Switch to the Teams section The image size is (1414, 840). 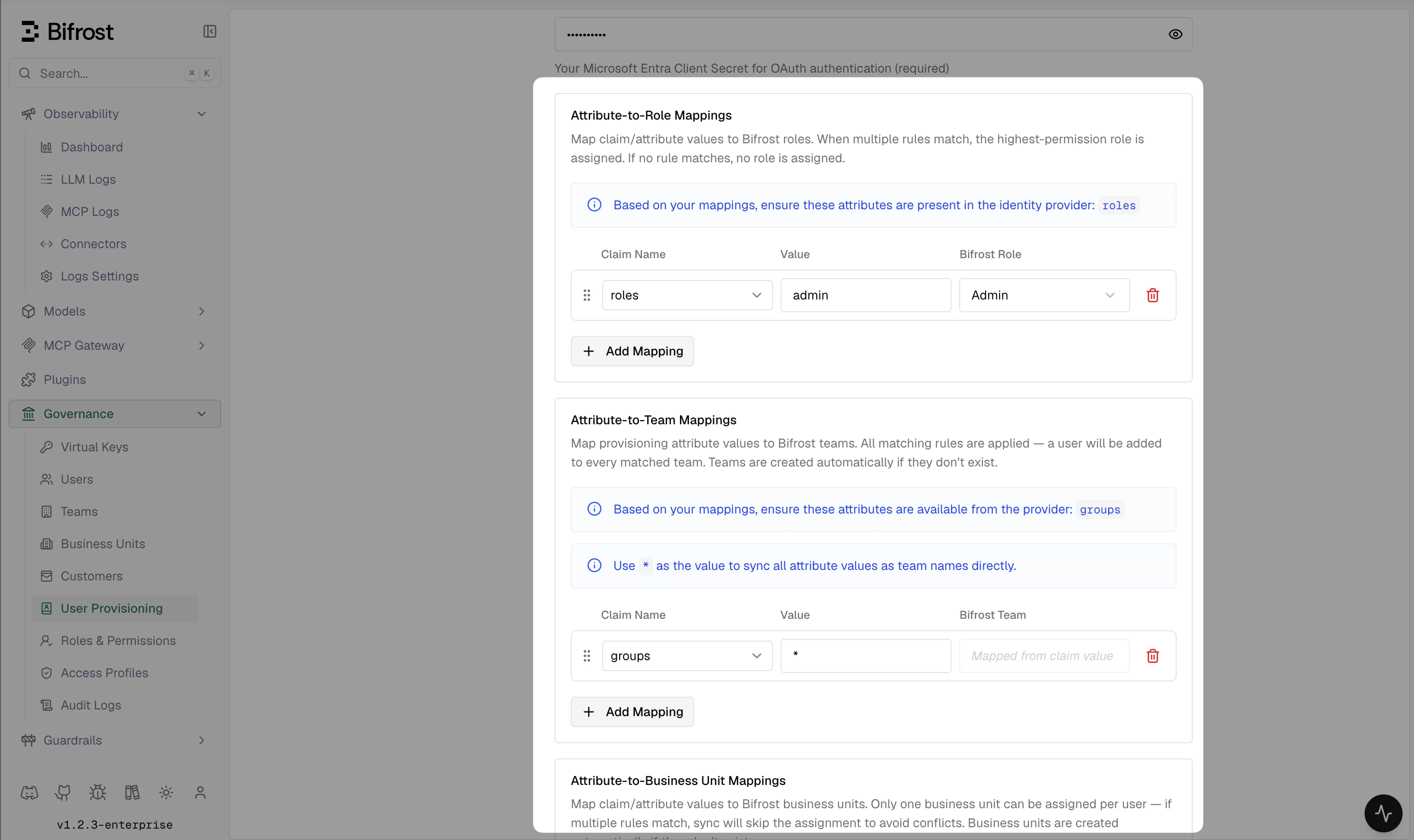click(x=79, y=511)
